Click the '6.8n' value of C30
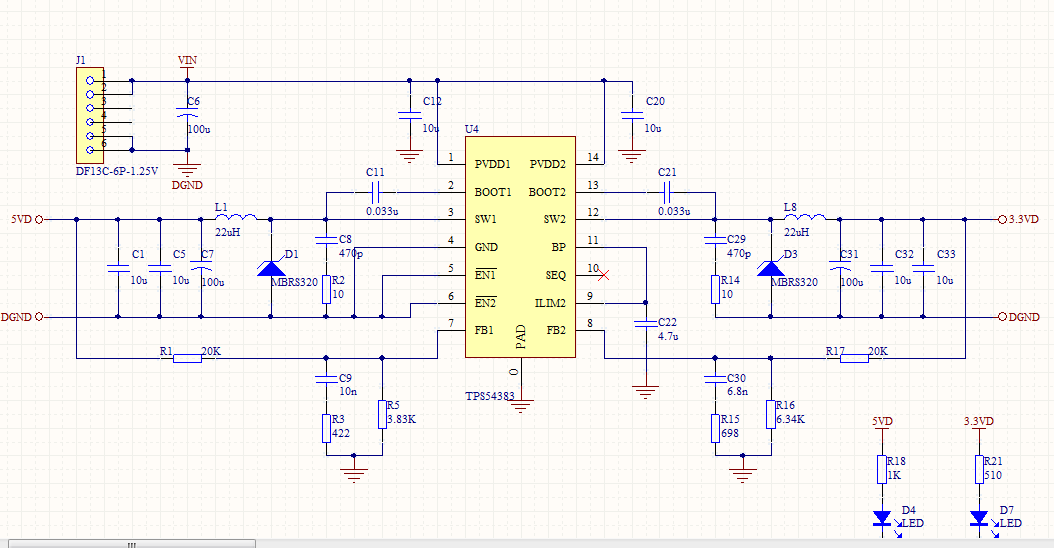 [x=737, y=391]
